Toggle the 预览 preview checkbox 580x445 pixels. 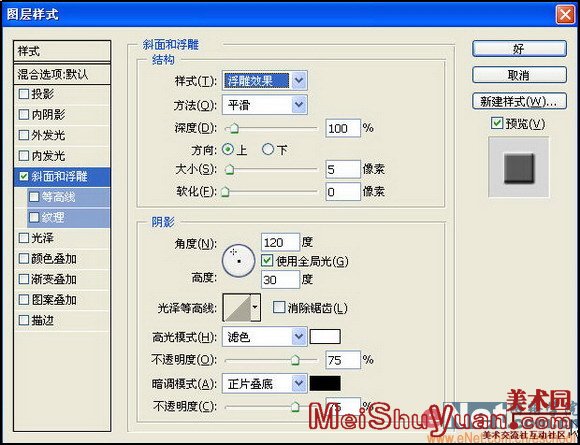[497, 124]
